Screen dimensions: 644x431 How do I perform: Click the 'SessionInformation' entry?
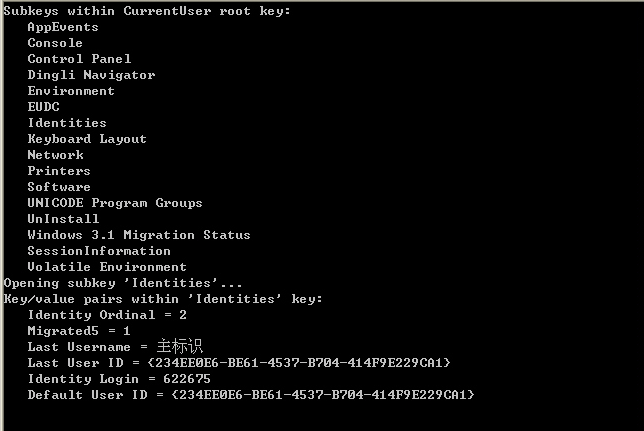[99, 251]
